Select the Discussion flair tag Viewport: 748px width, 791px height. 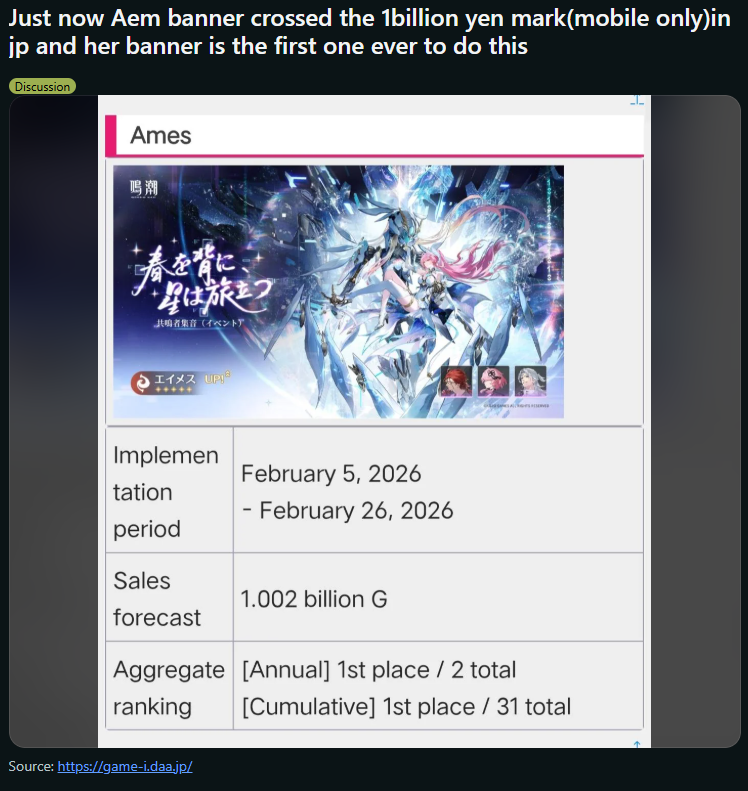coord(42,87)
